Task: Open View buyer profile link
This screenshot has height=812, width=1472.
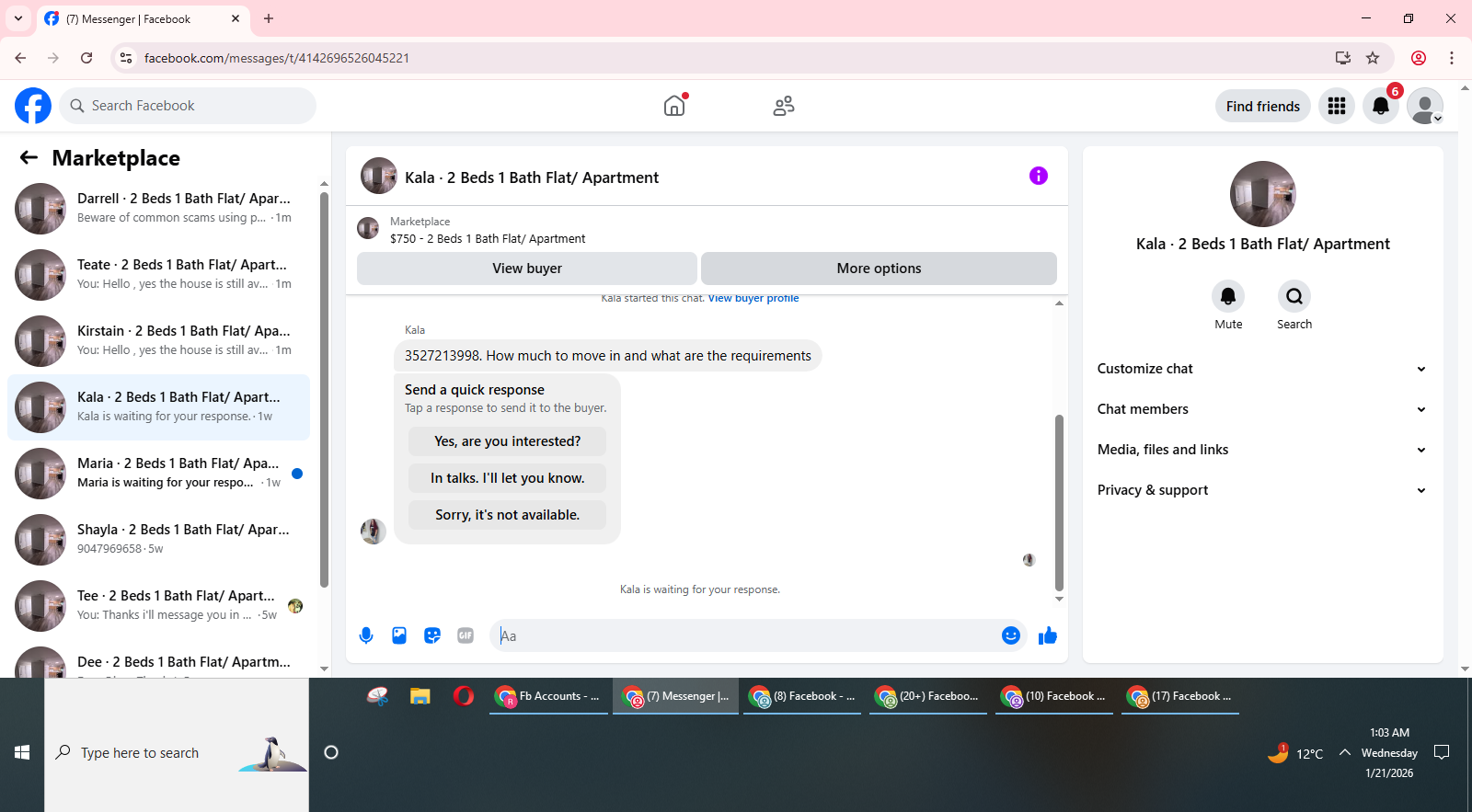Action: click(x=753, y=298)
